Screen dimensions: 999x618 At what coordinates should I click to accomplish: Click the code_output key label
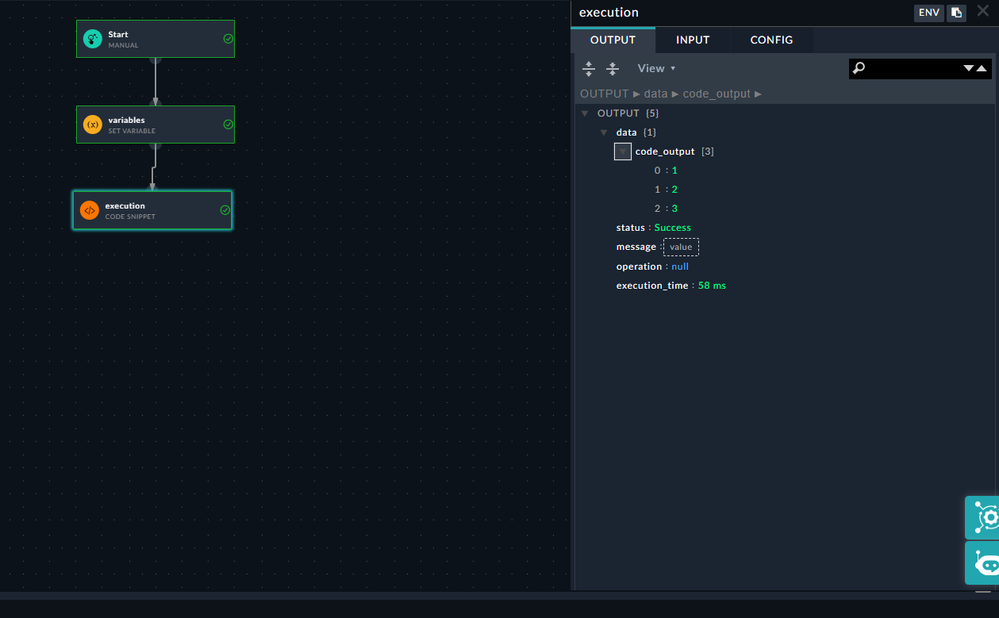coord(665,152)
